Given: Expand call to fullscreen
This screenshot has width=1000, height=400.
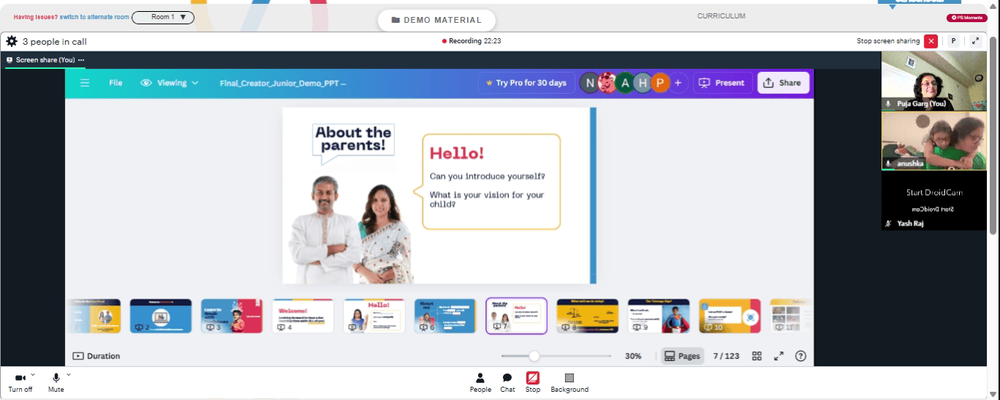Looking at the screenshot, I should coord(975,41).
